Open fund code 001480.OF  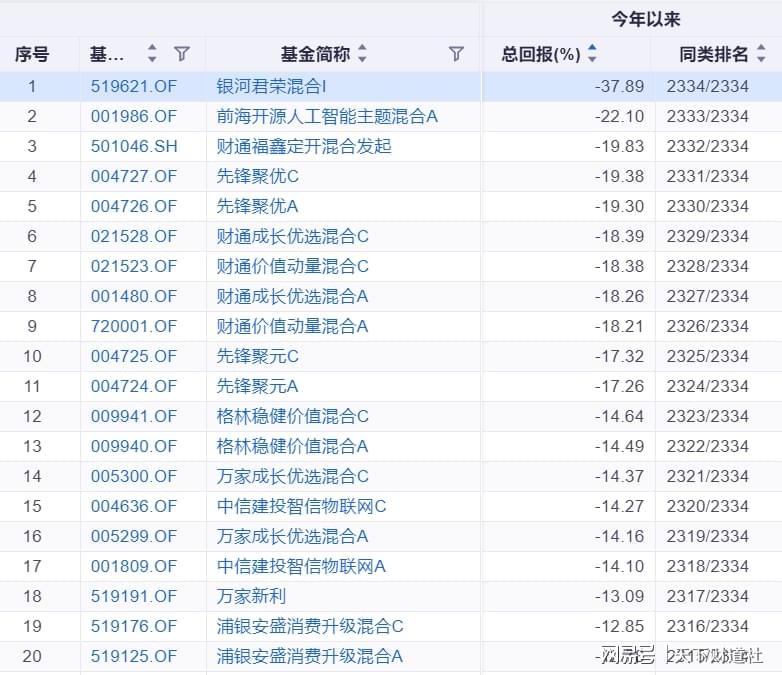[x=134, y=296]
